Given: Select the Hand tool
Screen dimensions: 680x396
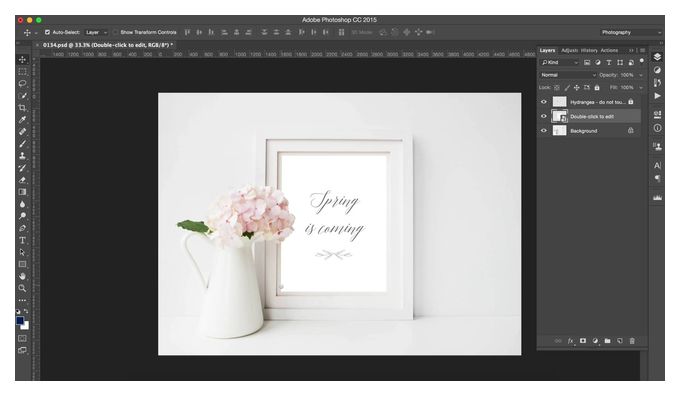Looking at the screenshot, I should tap(23, 276).
